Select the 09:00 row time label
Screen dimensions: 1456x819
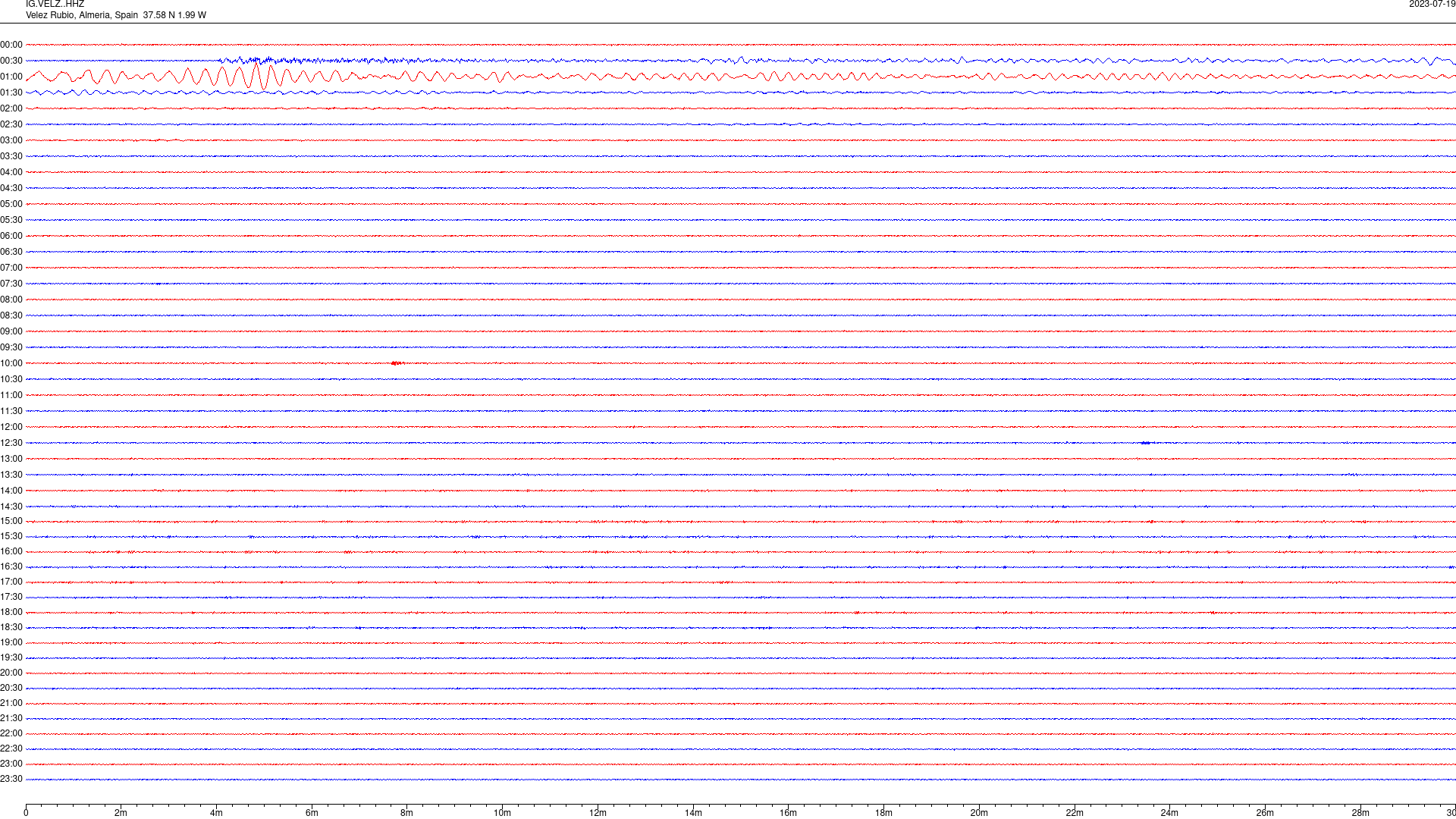click(x=11, y=331)
